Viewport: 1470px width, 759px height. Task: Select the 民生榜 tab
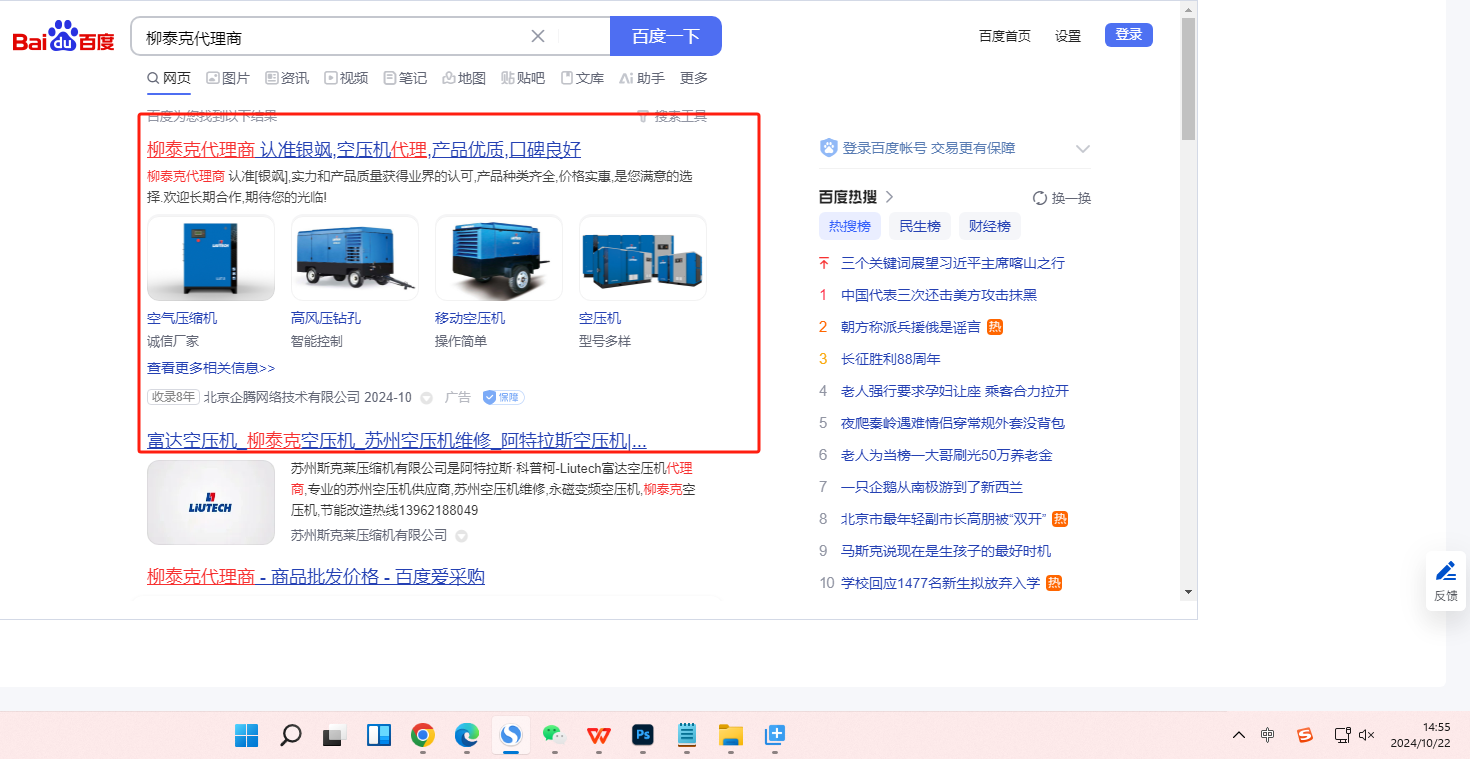[920, 226]
